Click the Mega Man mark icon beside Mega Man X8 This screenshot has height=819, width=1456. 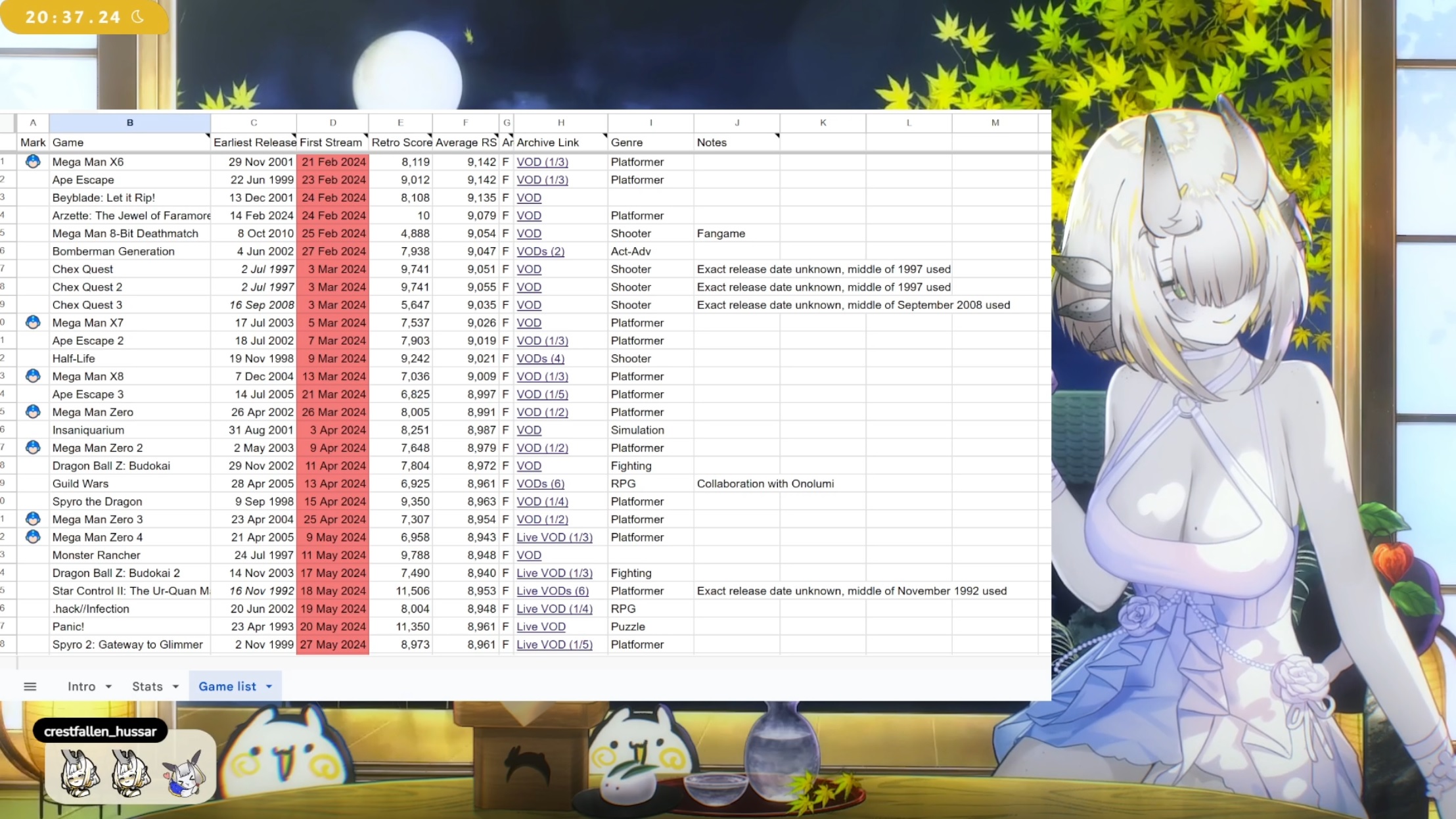coord(33,376)
